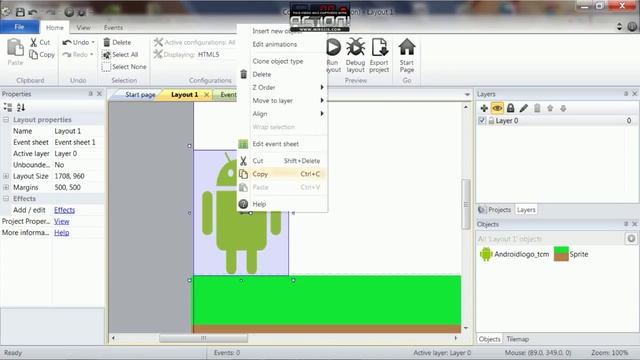The image size is (640, 360).
Task: Choose Delete in context menu
Action: pos(282,74)
